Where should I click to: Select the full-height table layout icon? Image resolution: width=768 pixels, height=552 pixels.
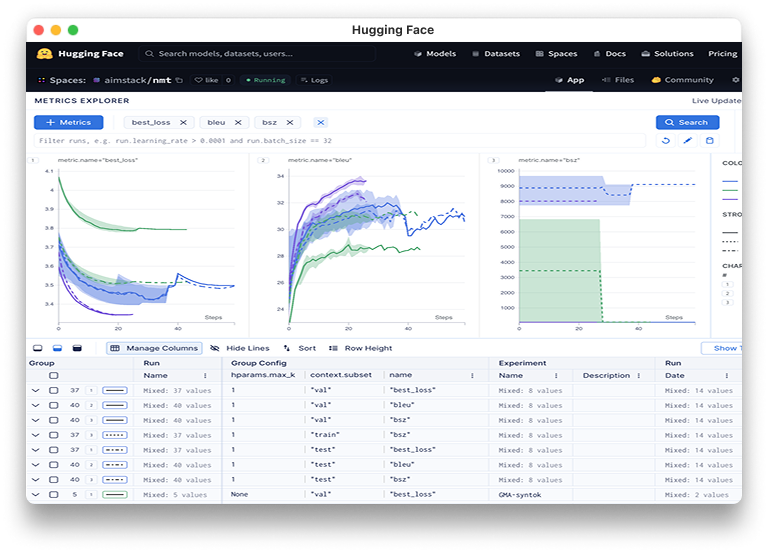pyautogui.click(x=77, y=348)
